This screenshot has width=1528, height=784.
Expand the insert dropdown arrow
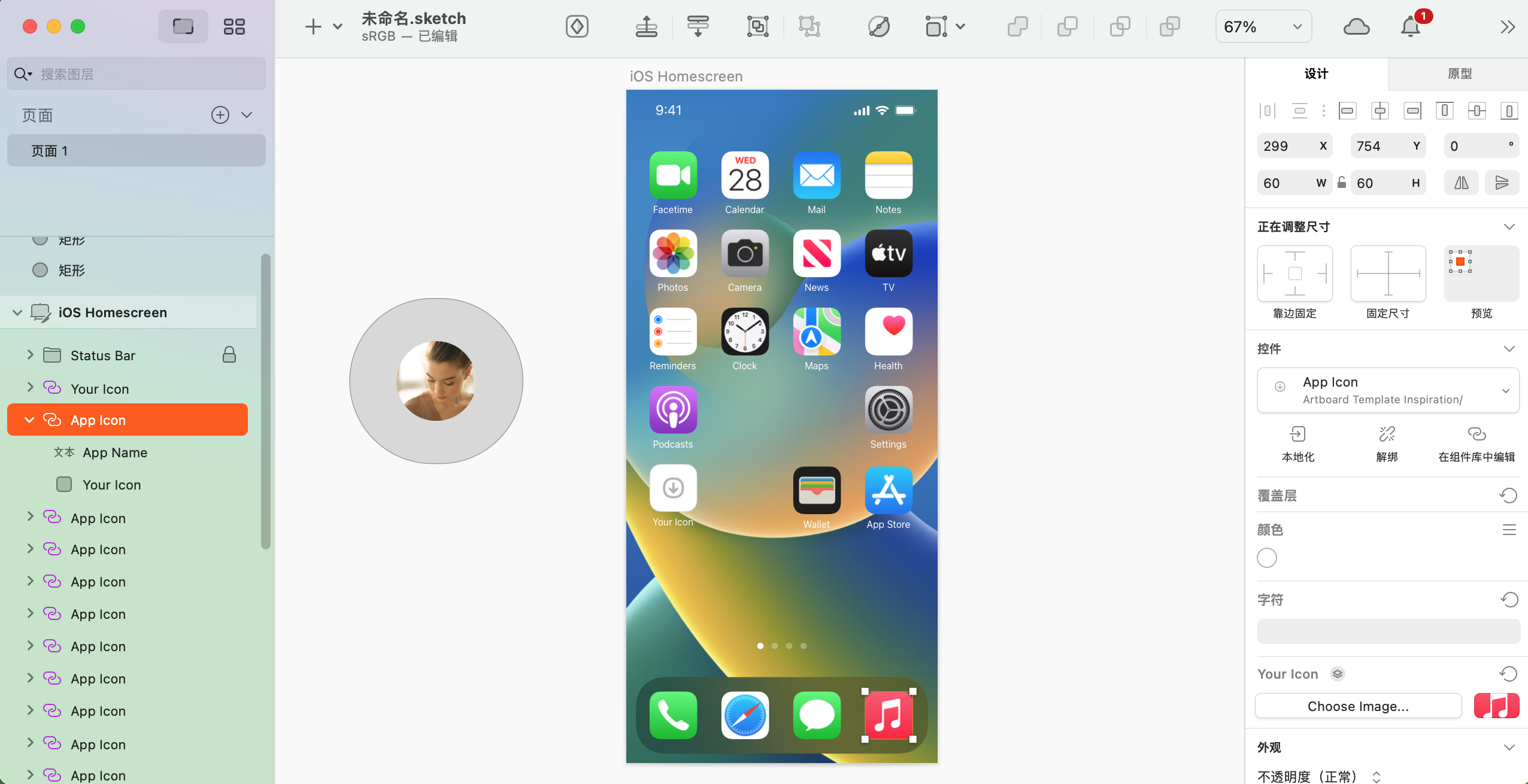(x=338, y=26)
